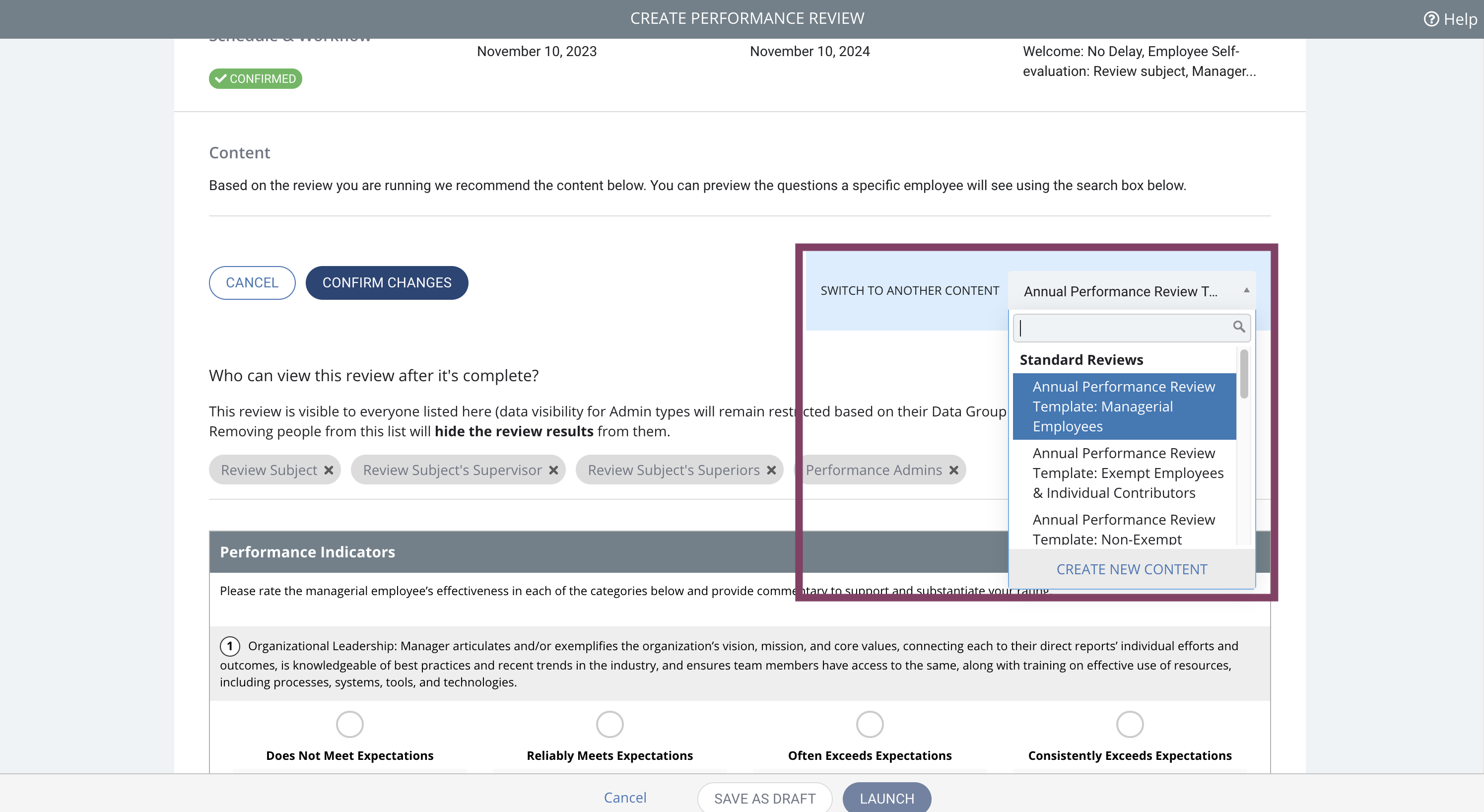This screenshot has width=1484, height=812.
Task: Select Often Exceeds Expectations radio
Action: 870,725
